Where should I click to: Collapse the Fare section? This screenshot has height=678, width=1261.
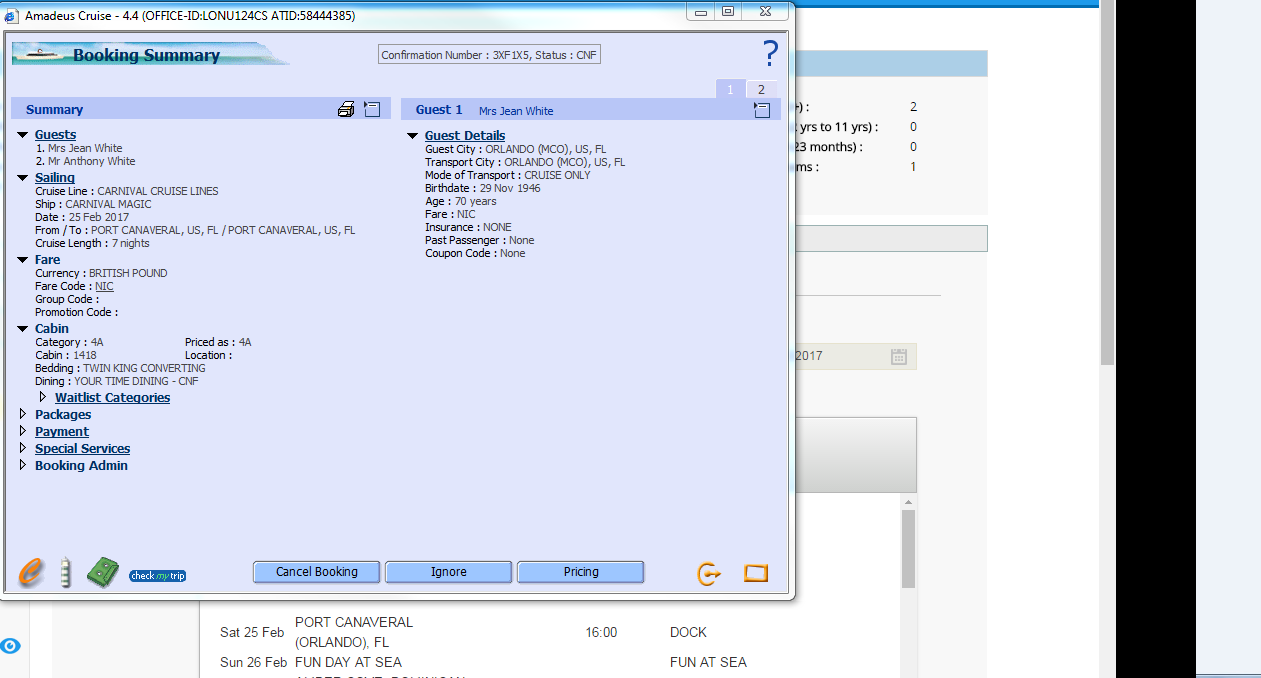click(x=22, y=260)
